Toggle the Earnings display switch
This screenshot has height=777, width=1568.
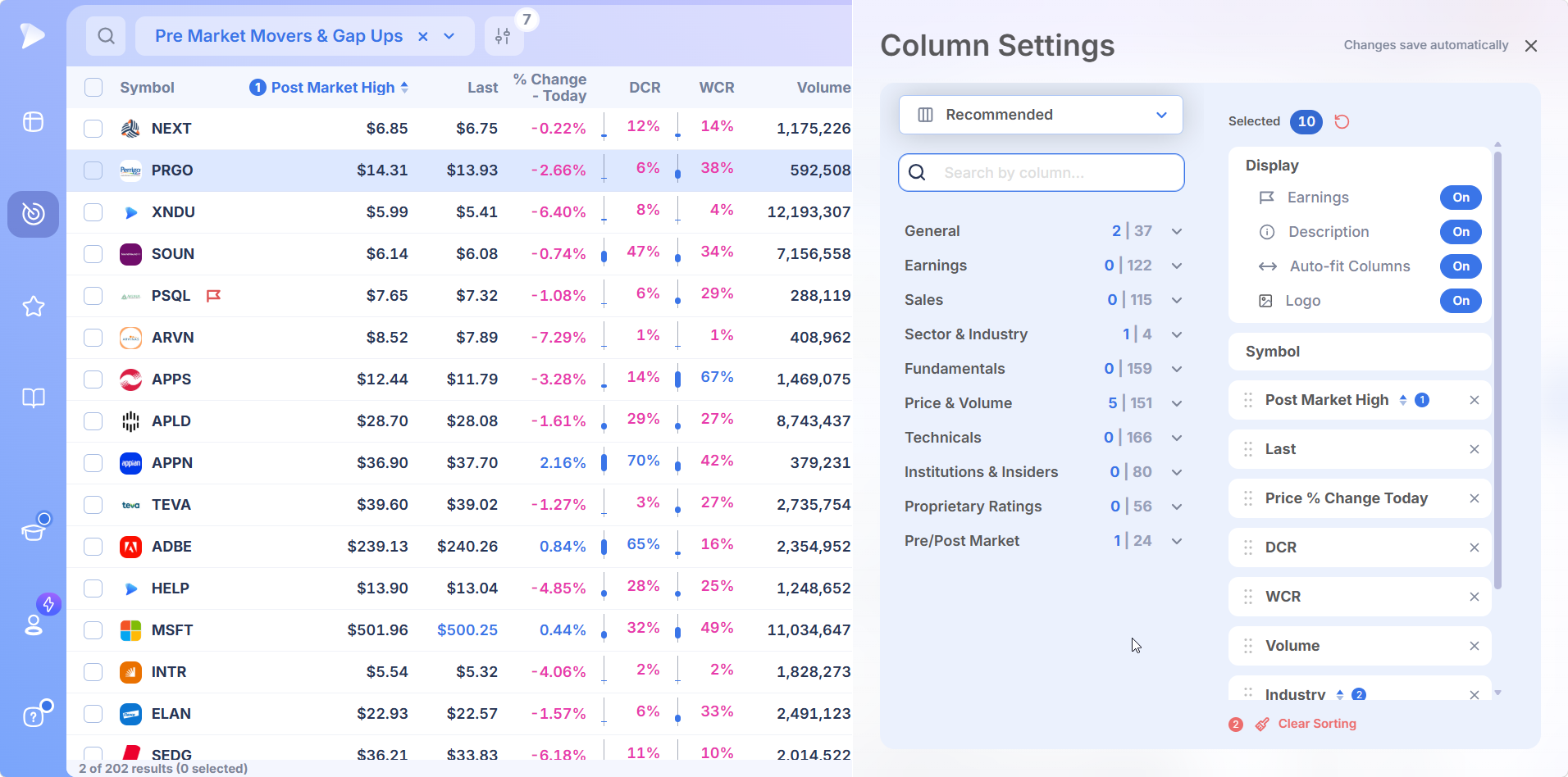click(1461, 198)
